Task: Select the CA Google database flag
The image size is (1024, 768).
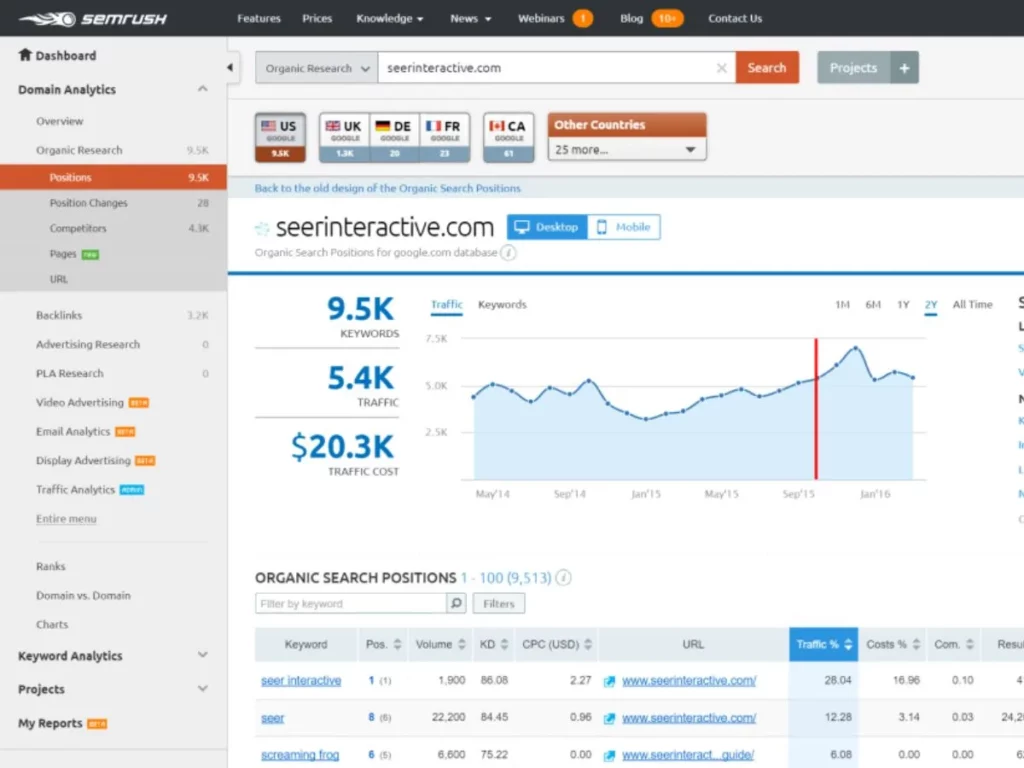Action: click(x=508, y=137)
